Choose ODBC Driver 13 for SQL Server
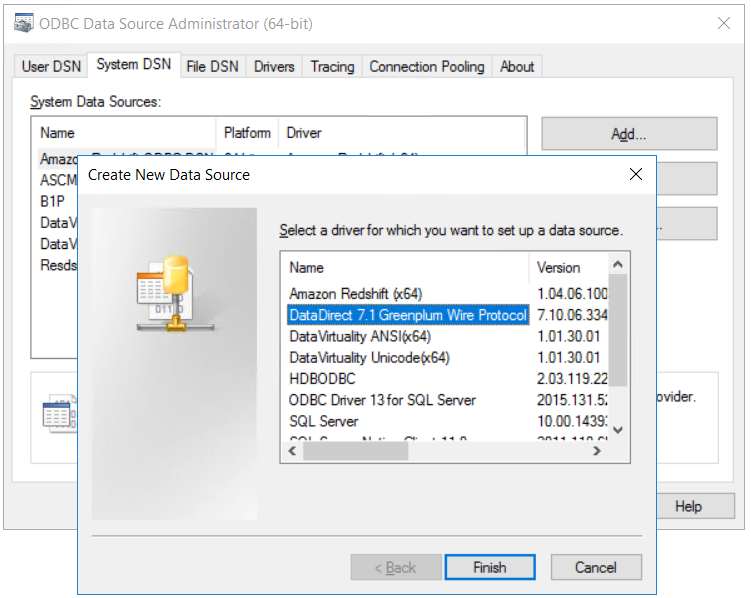 382,400
